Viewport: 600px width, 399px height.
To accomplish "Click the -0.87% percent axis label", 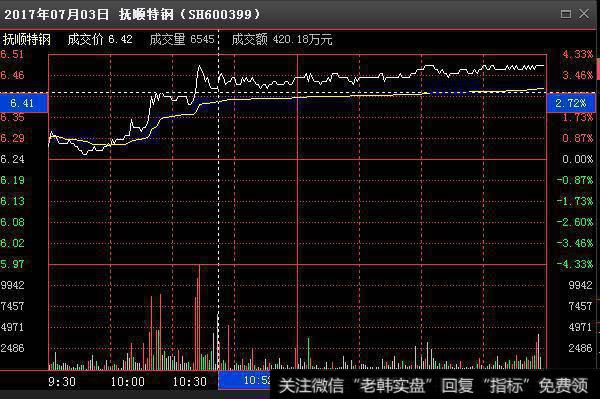I will point(575,180).
